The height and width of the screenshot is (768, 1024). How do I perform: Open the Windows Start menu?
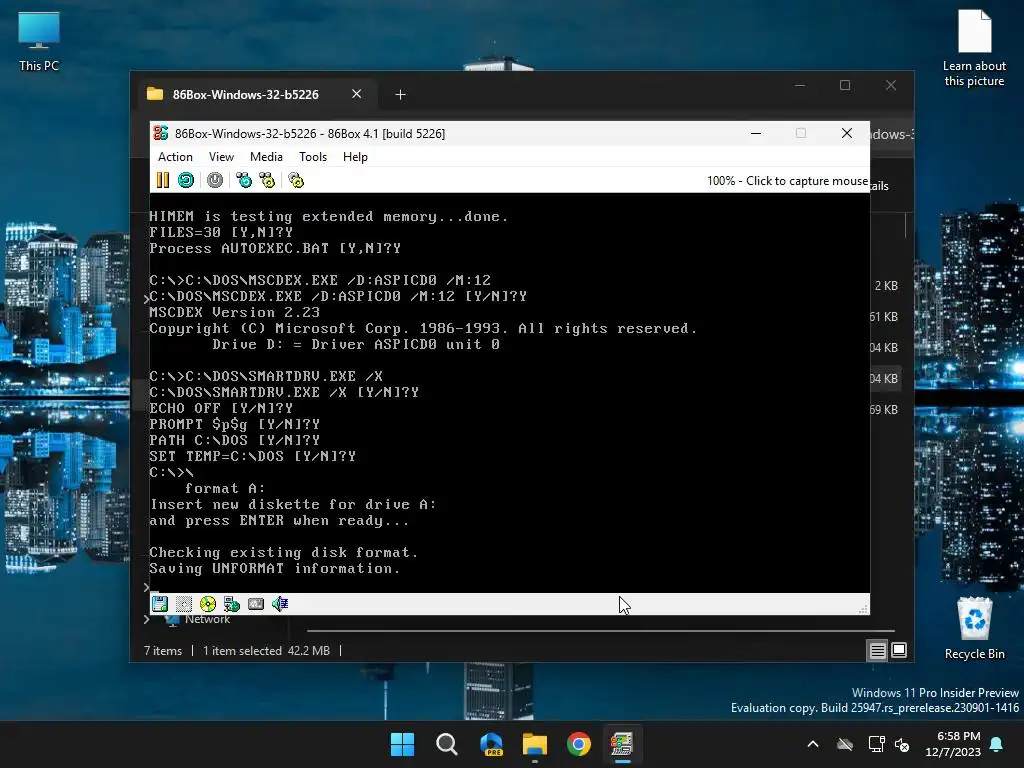pos(402,744)
